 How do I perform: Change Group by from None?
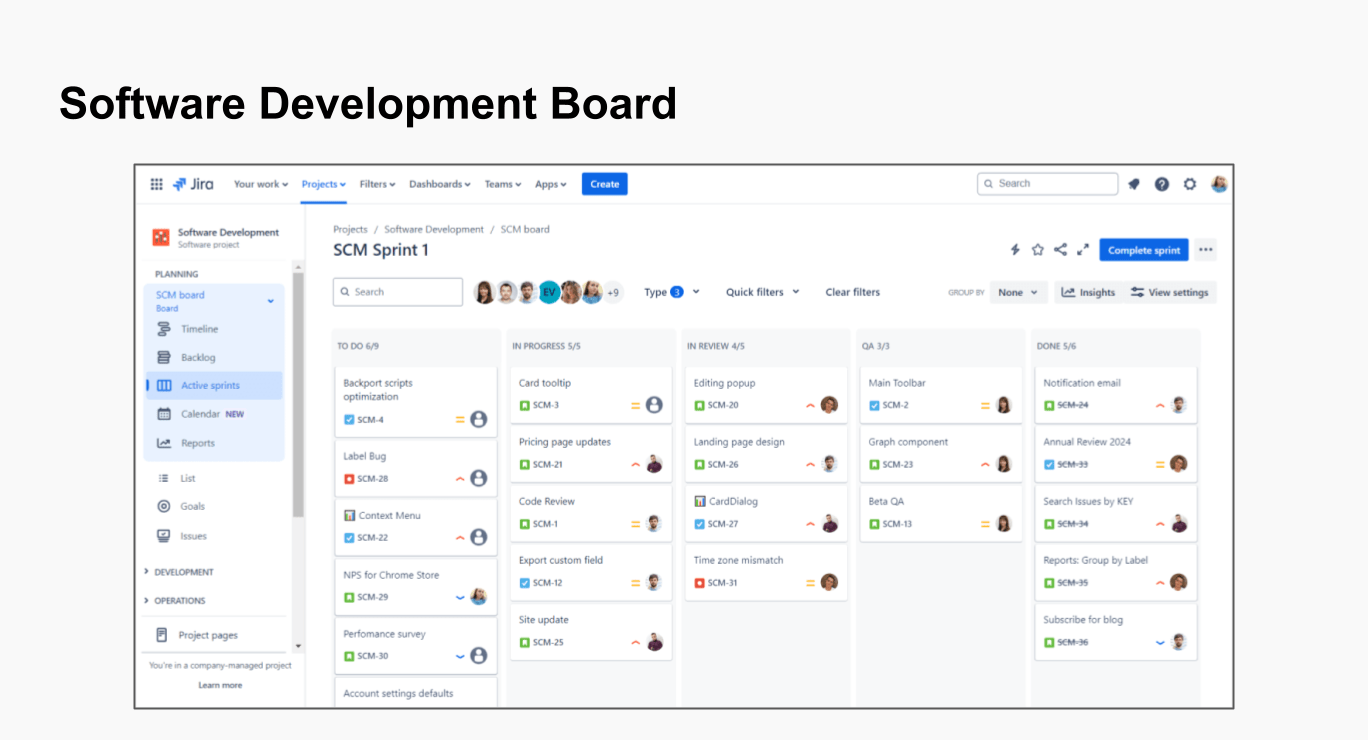(1018, 292)
